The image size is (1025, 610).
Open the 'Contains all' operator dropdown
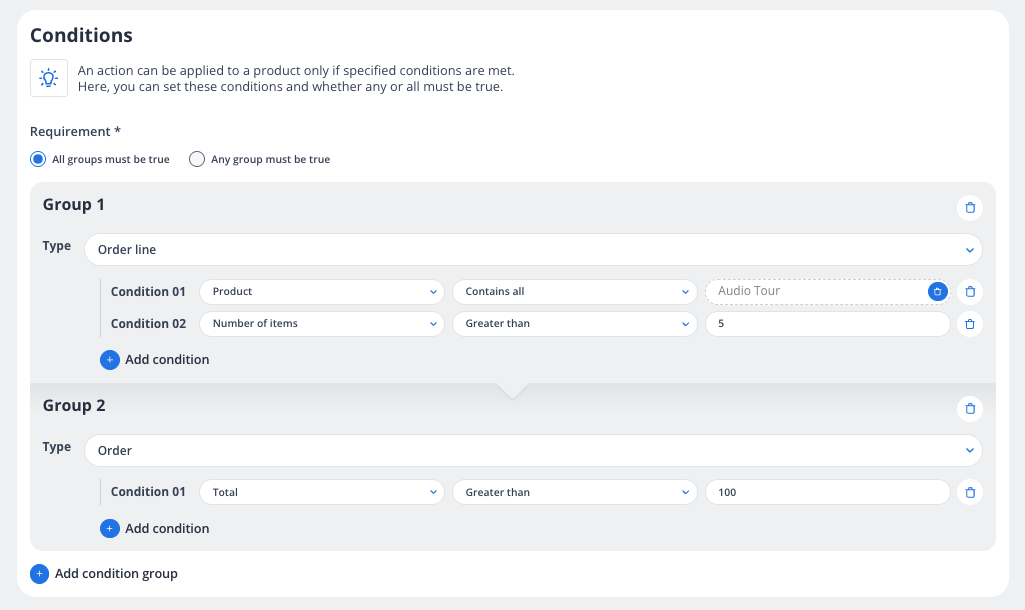[574, 292]
